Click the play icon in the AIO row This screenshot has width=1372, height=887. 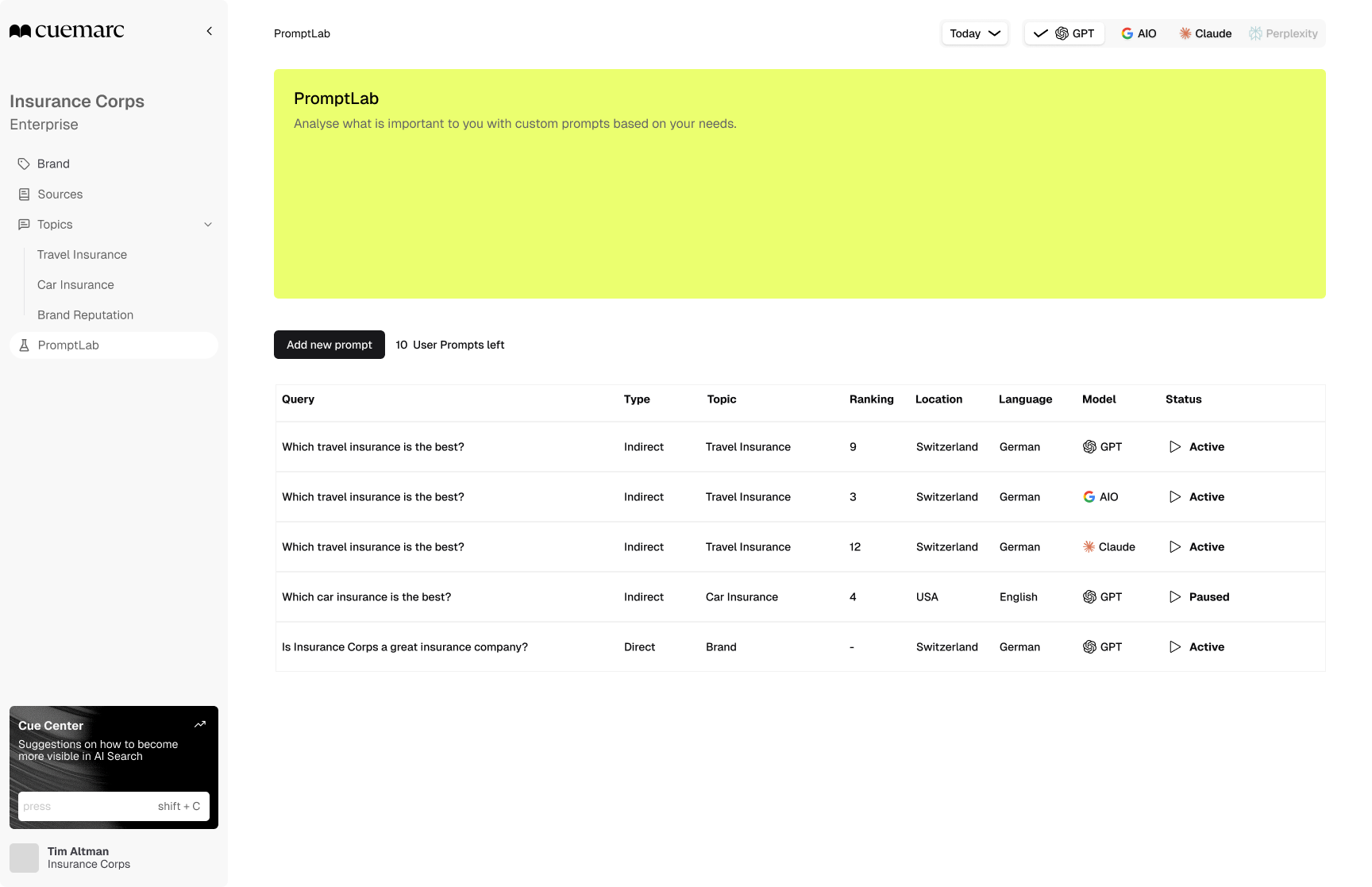click(1175, 496)
